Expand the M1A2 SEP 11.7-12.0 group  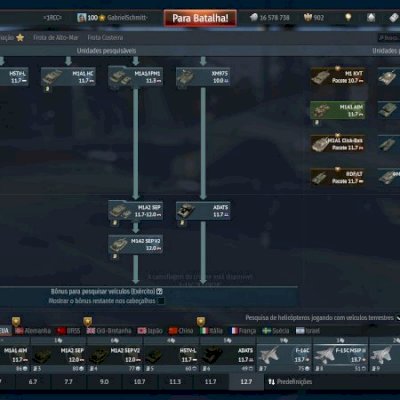pos(136,211)
